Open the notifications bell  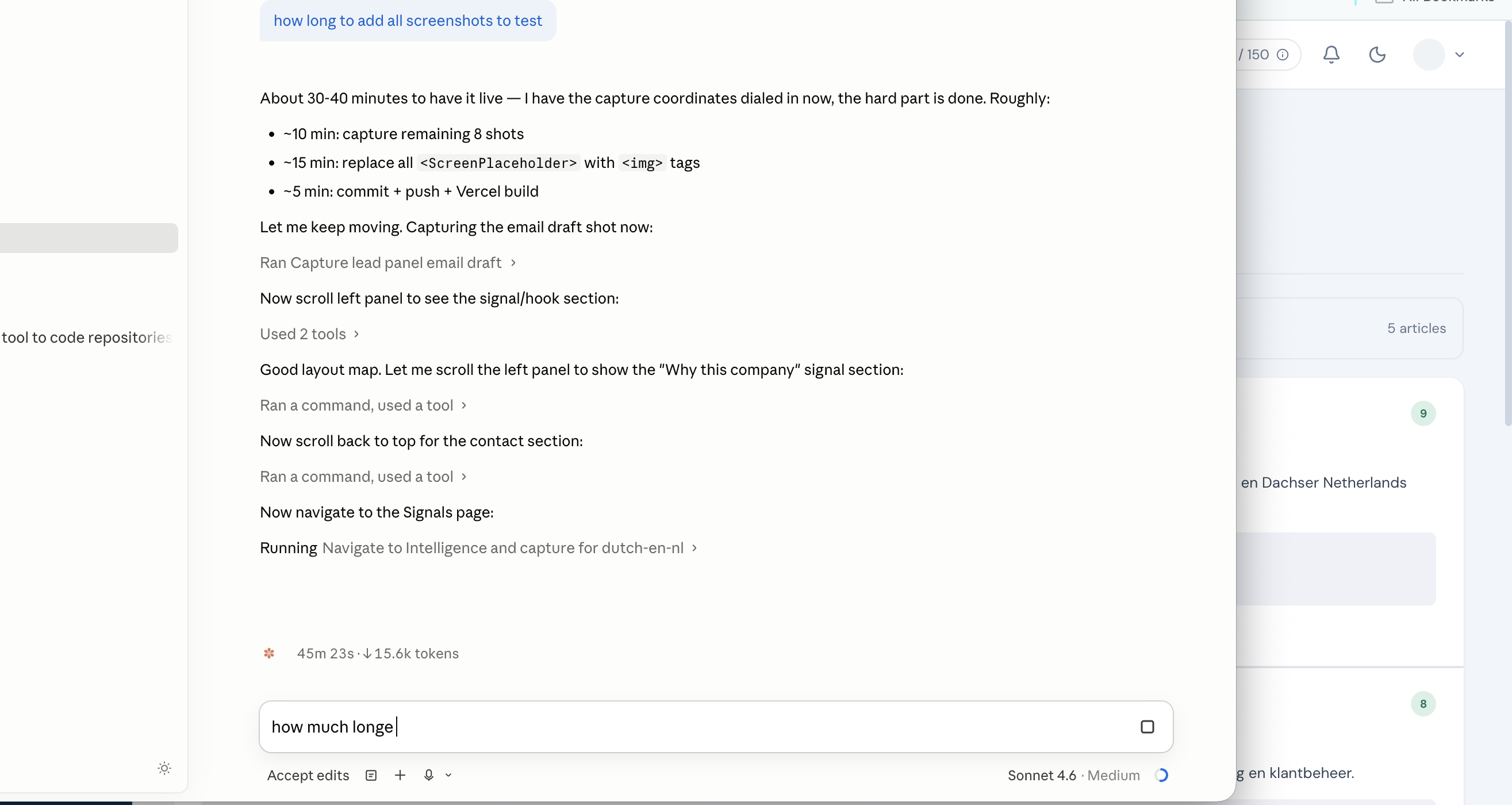click(1331, 55)
